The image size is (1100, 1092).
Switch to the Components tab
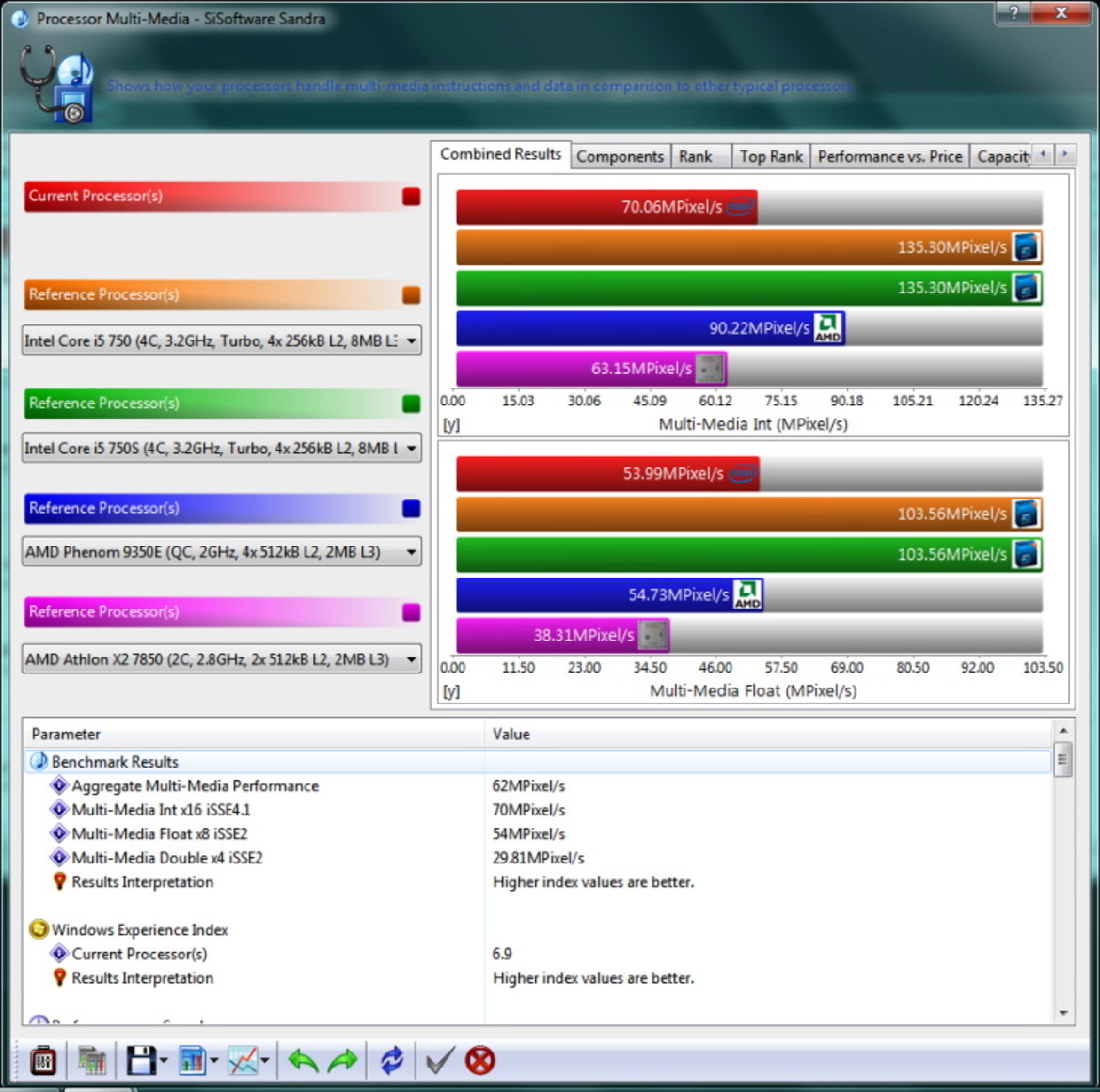[x=621, y=156]
